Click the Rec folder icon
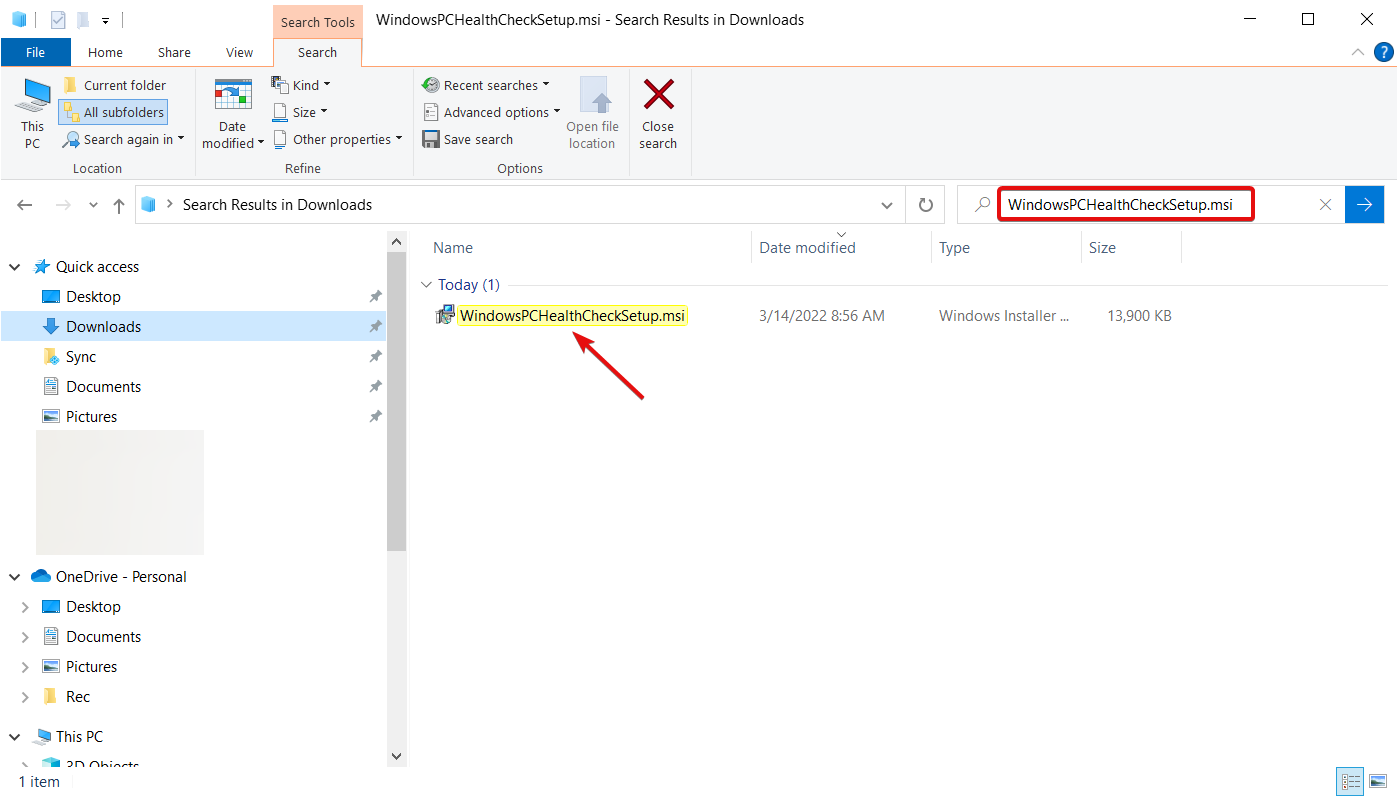This screenshot has height=797, width=1398. (x=51, y=697)
